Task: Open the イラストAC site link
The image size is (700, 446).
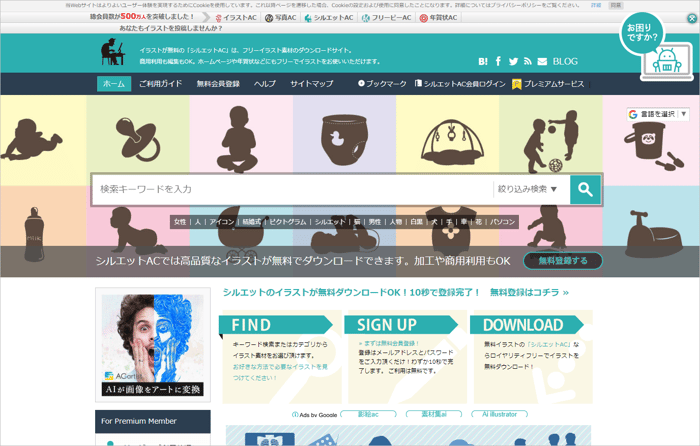Action: 236,18
